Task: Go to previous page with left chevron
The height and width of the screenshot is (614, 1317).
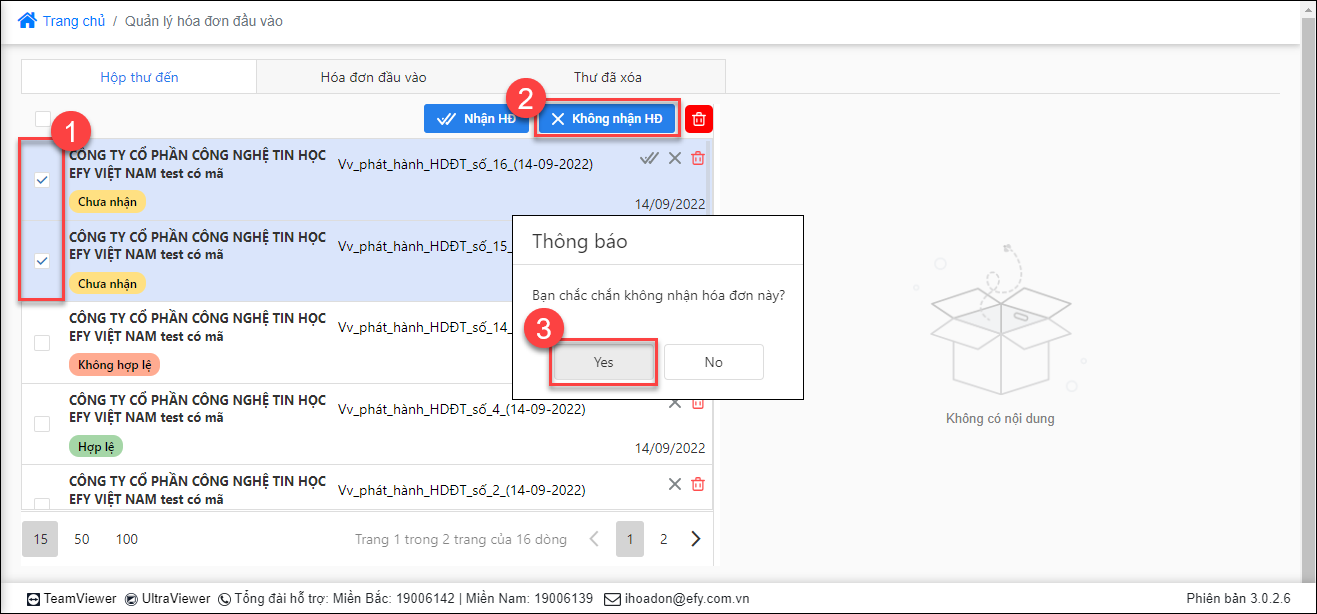Action: coord(594,539)
